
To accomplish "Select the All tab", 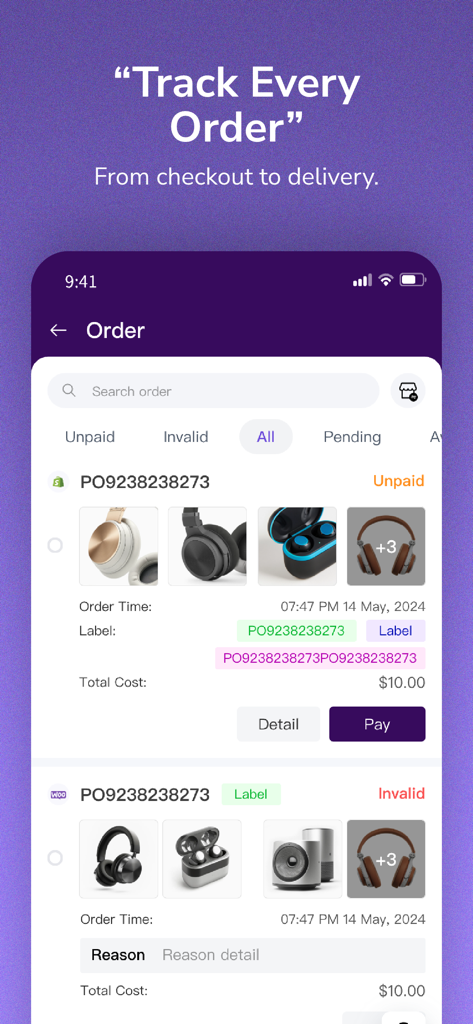I will [266, 437].
